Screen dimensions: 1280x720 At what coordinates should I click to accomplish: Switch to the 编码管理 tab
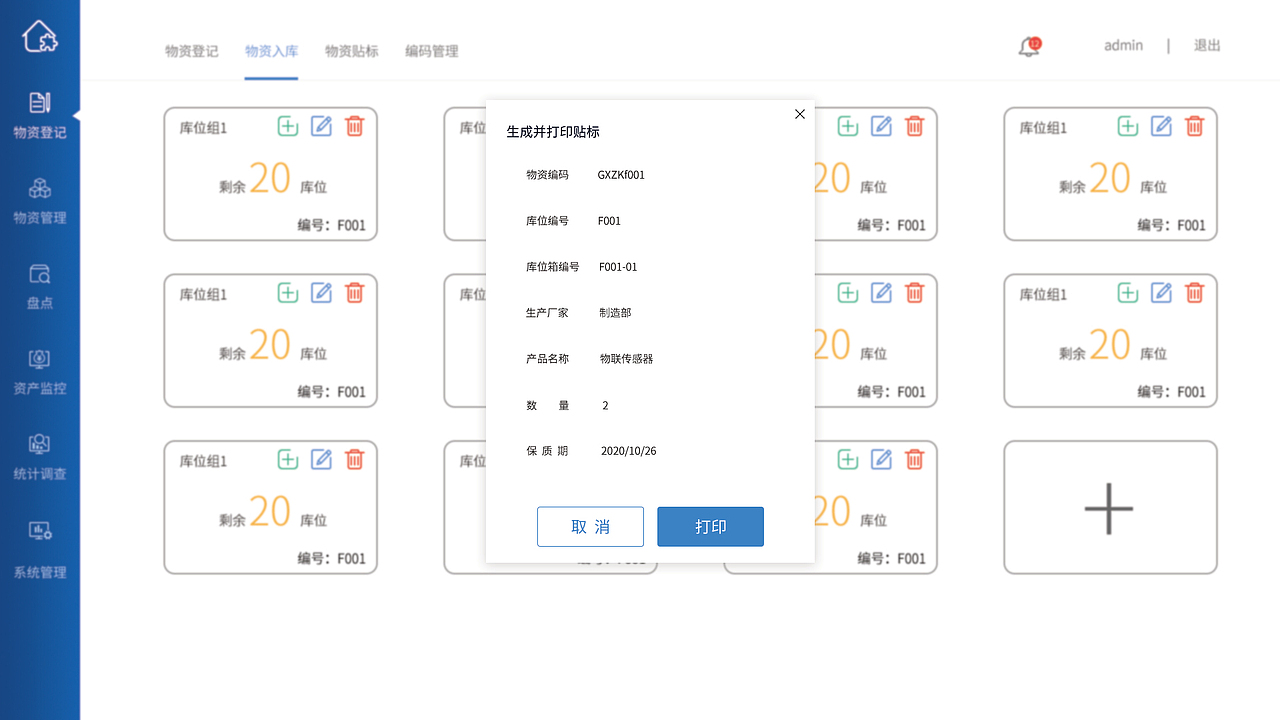[x=430, y=50]
